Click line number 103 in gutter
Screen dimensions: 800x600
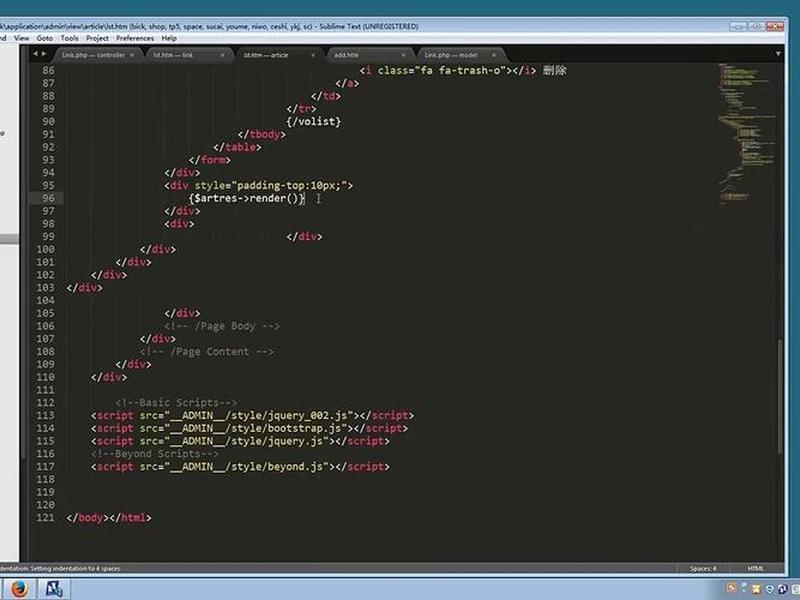click(x=45, y=288)
